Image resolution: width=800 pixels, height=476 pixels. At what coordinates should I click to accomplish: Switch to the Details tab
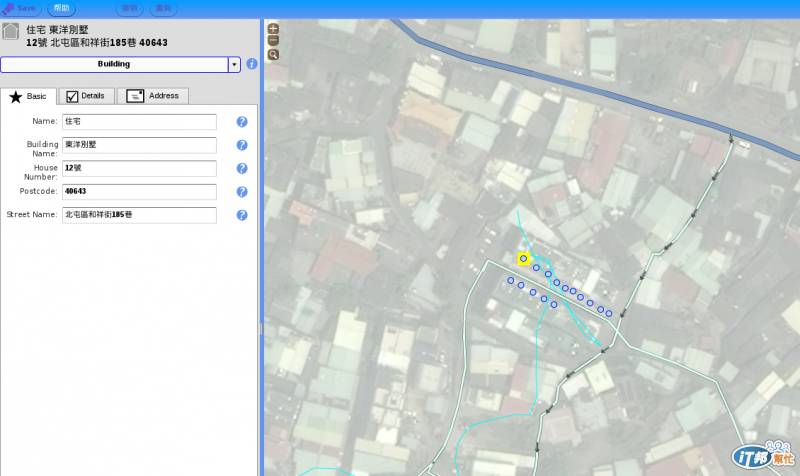pos(86,96)
